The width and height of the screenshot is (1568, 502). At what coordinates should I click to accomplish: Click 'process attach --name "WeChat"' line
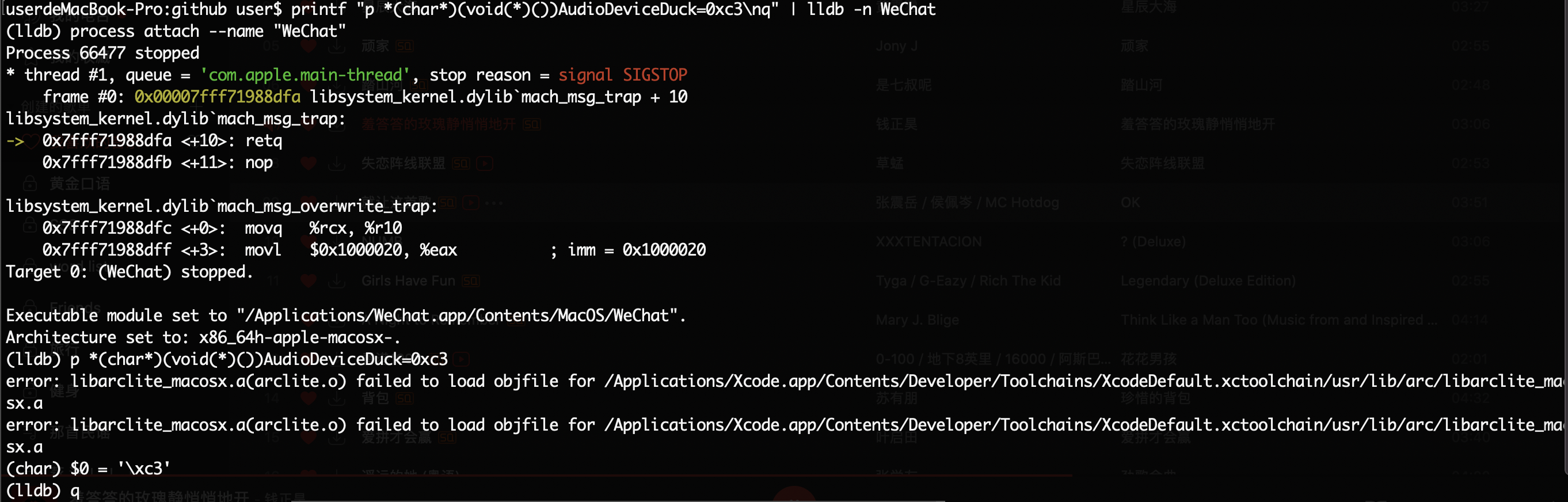pyautogui.click(x=176, y=32)
